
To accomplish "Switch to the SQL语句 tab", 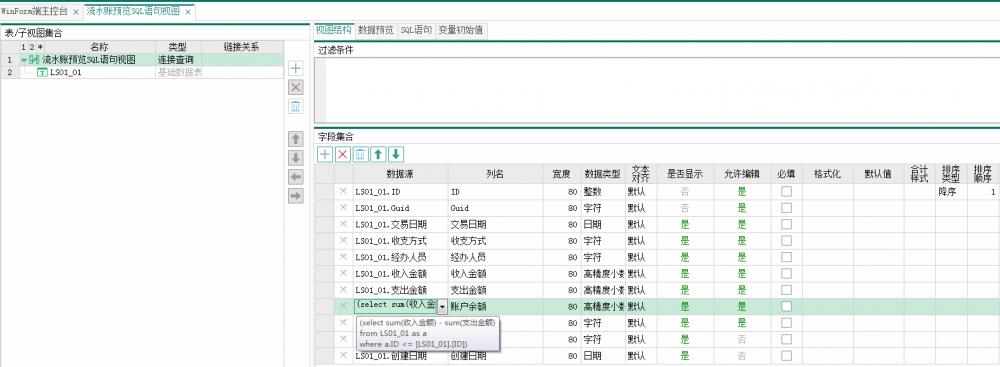I will [416, 30].
